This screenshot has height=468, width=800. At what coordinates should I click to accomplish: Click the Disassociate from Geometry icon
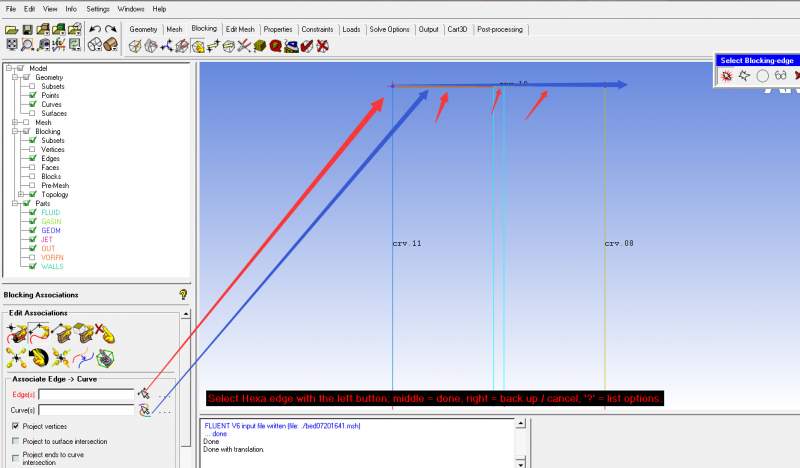105,334
